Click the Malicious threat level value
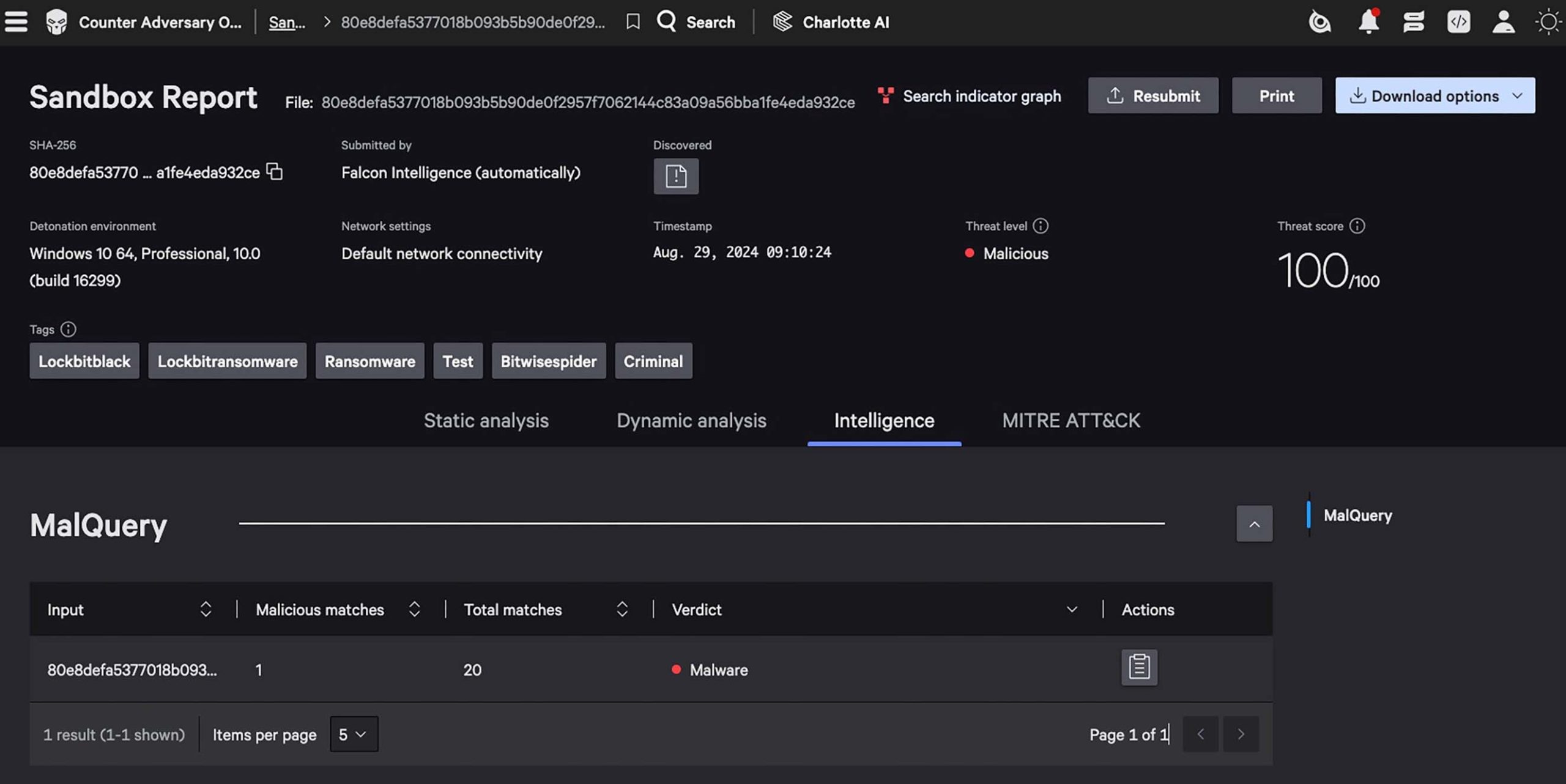Viewport: 1566px width, 784px height. (x=1015, y=253)
